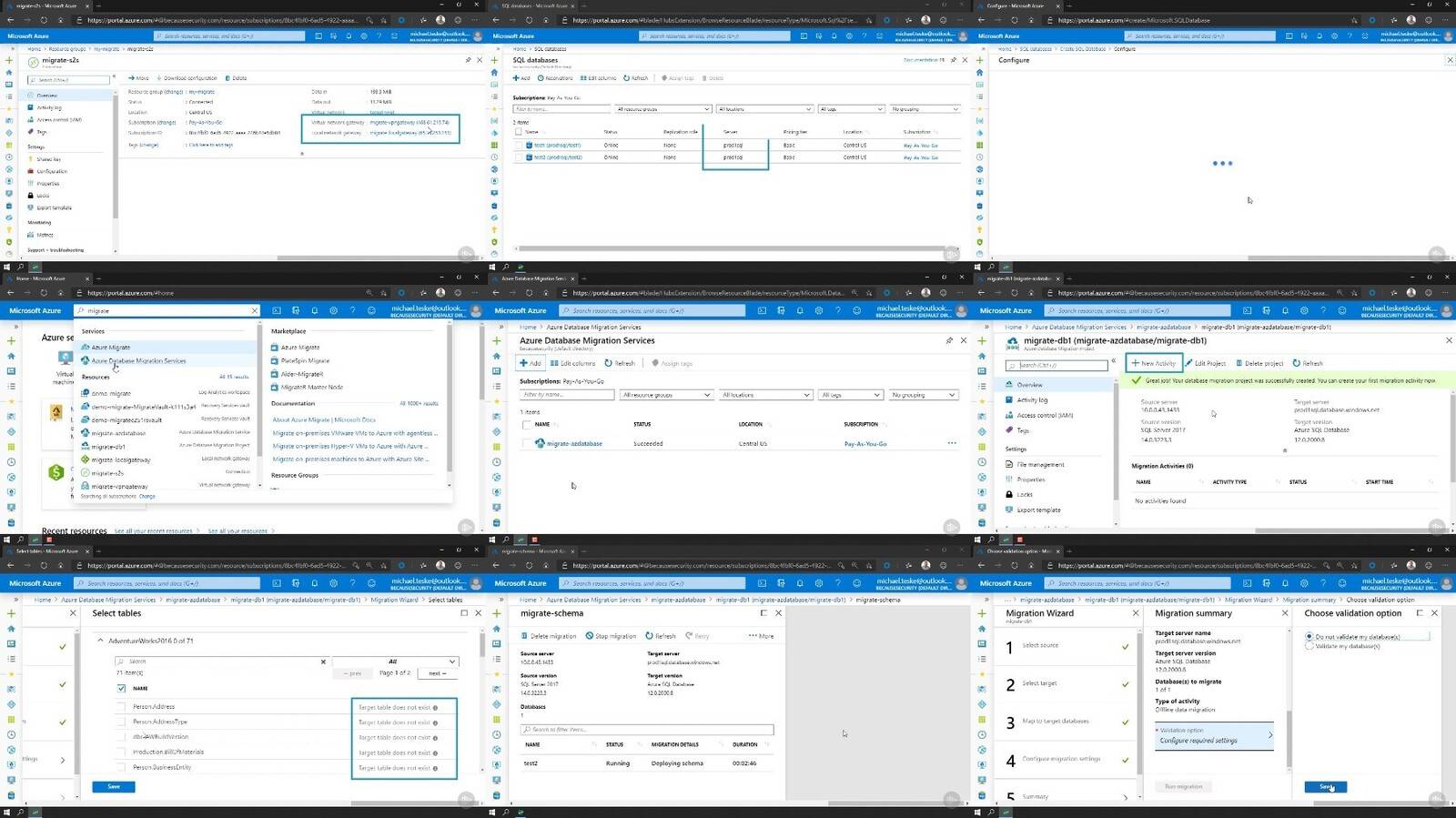The width and height of the screenshot is (1456, 818).
Task: Tick the checkbox for test2 database row
Action: [x=519, y=157]
